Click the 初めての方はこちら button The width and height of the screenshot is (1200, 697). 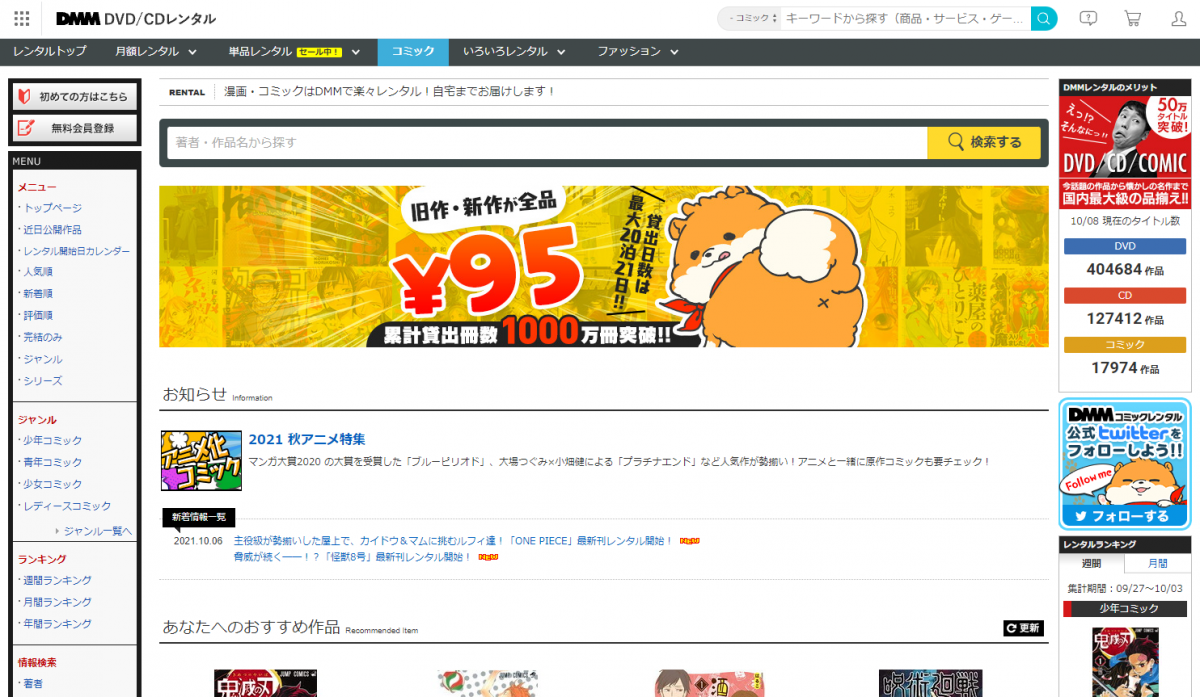coord(74,97)
